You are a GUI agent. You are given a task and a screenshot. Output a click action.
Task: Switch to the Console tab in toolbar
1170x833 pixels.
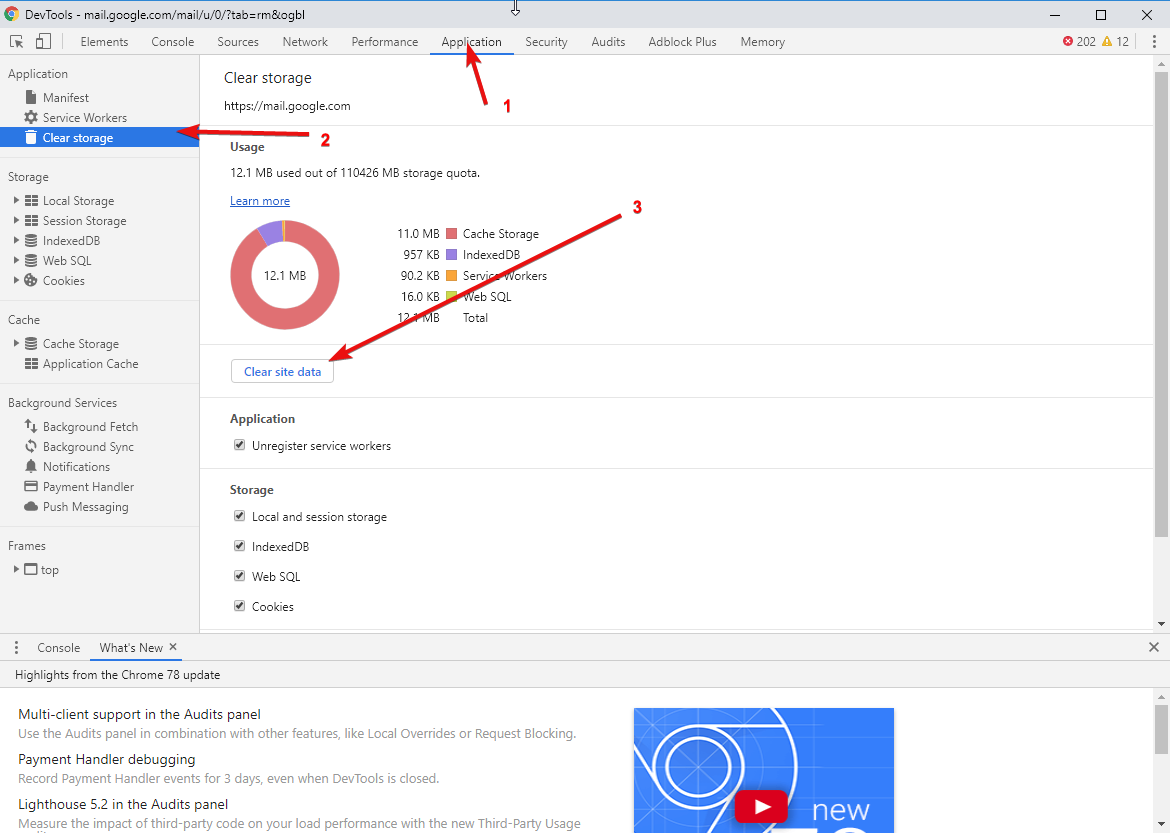click(x=172, y=42)
